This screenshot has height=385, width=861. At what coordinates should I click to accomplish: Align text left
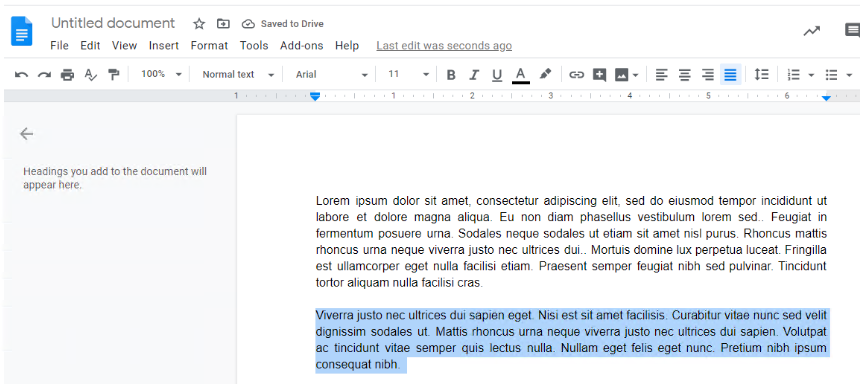click(x=662, y=75)
